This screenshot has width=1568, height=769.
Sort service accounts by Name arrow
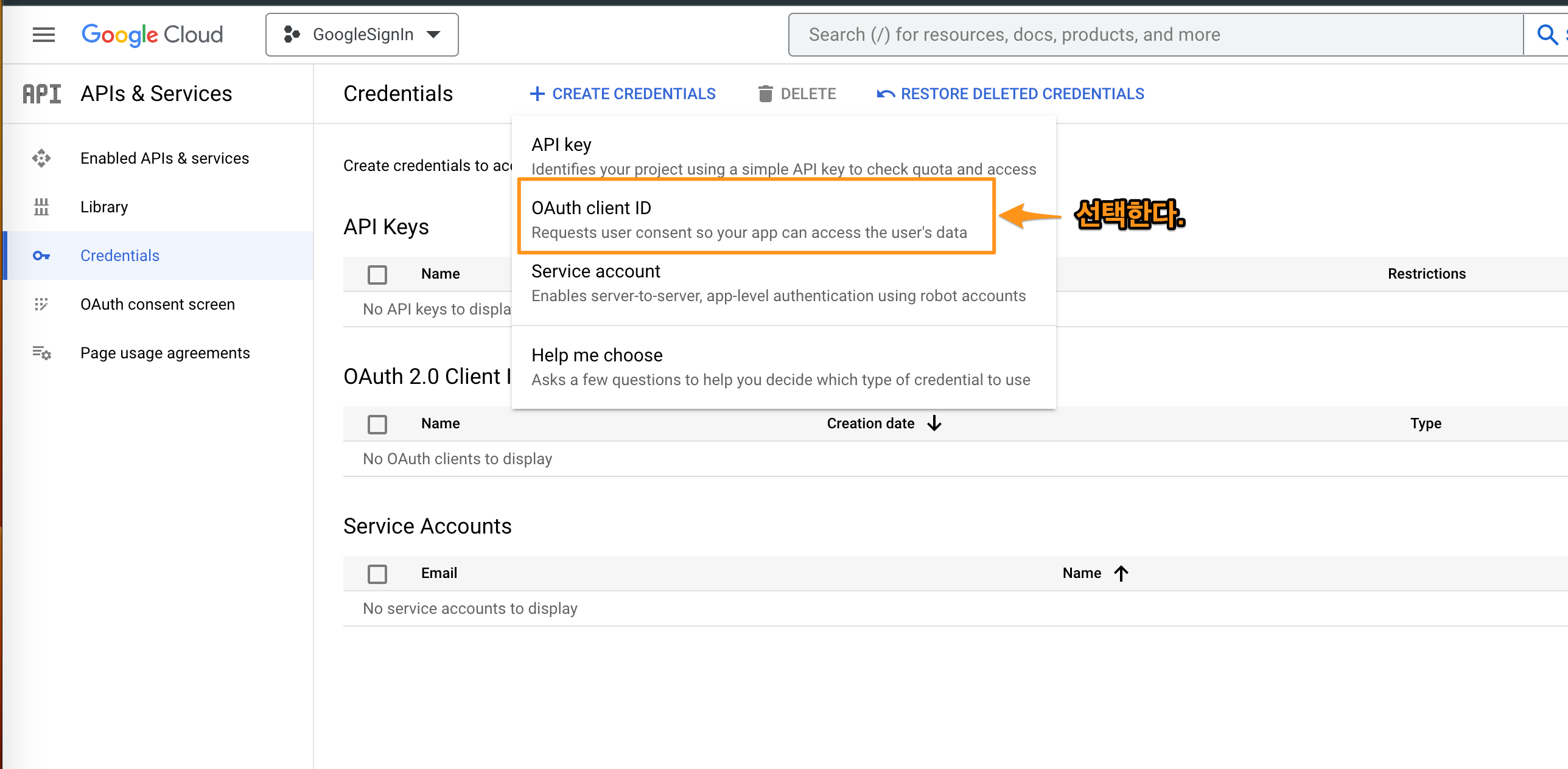pyautogui.click(x=1121, y=573)
